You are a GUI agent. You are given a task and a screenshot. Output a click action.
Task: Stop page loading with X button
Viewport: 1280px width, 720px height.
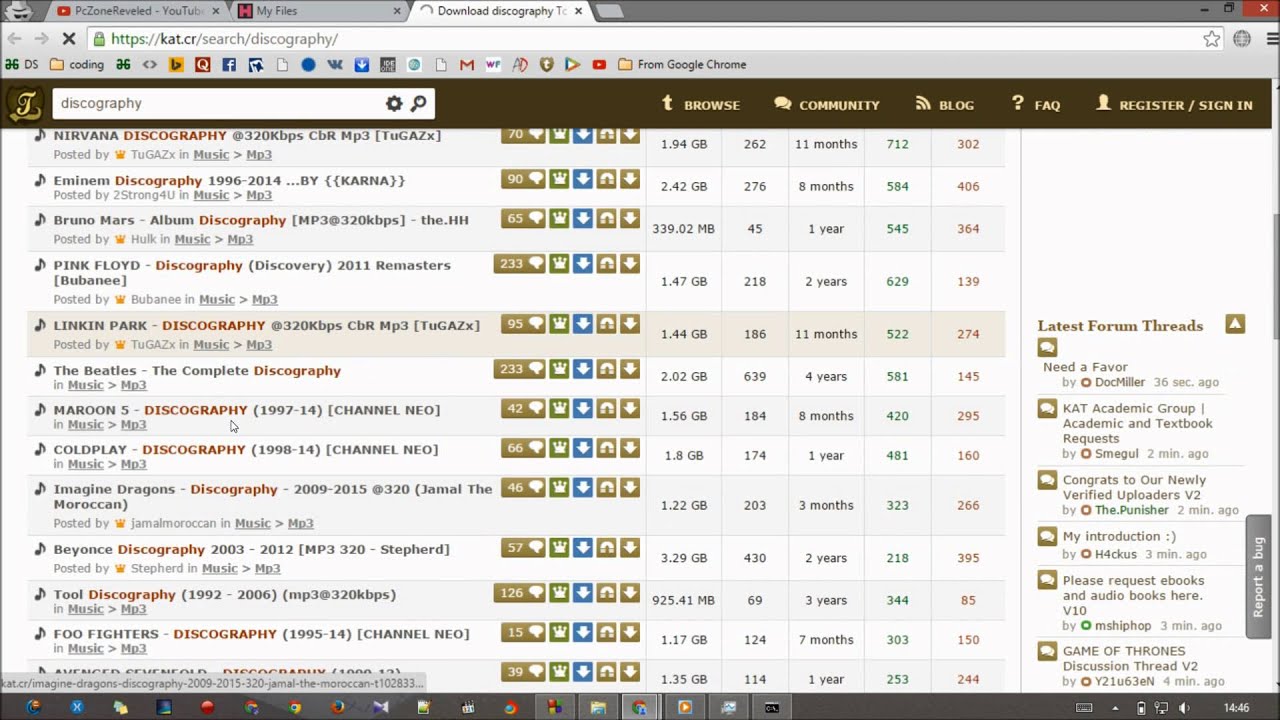click(71, 39)
